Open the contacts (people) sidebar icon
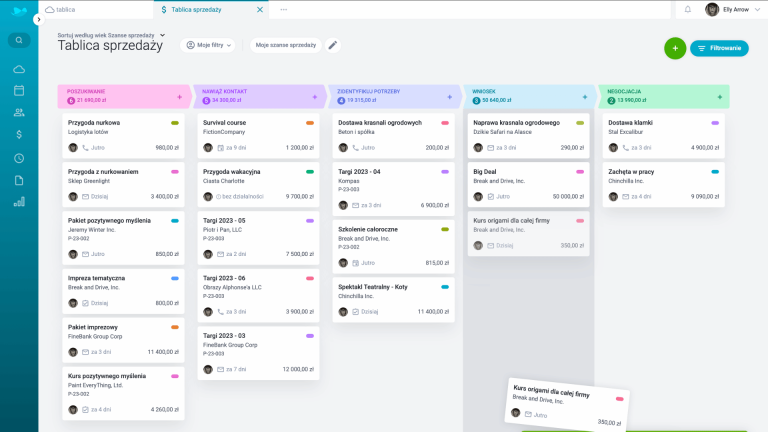The height and width of the screenshot is (432, 768). (x=19, y=112)
